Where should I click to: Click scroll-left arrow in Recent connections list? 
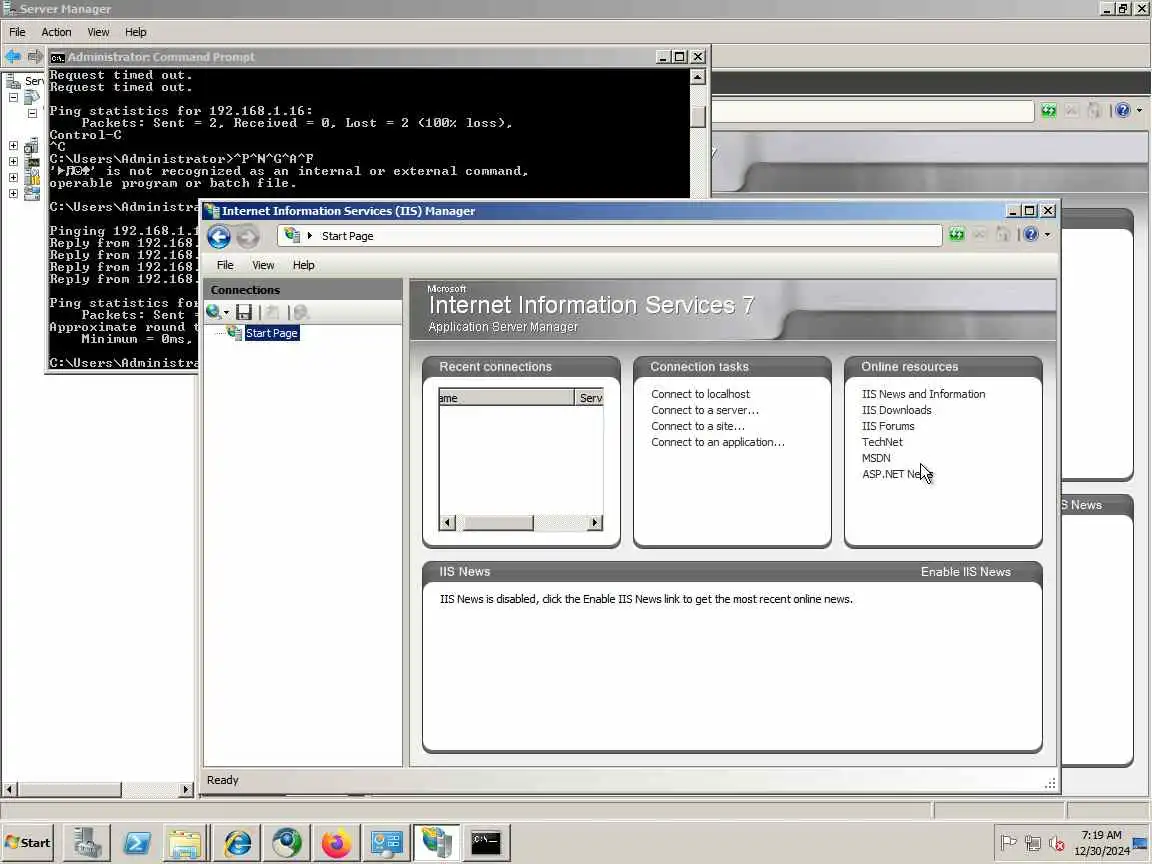click(447, 523)
